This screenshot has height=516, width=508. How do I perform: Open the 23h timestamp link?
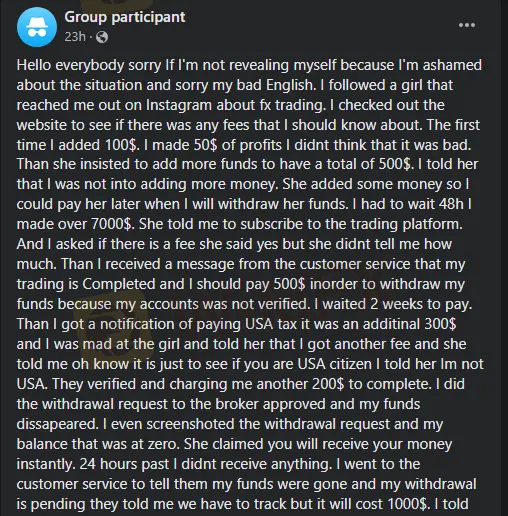(75, 37)
